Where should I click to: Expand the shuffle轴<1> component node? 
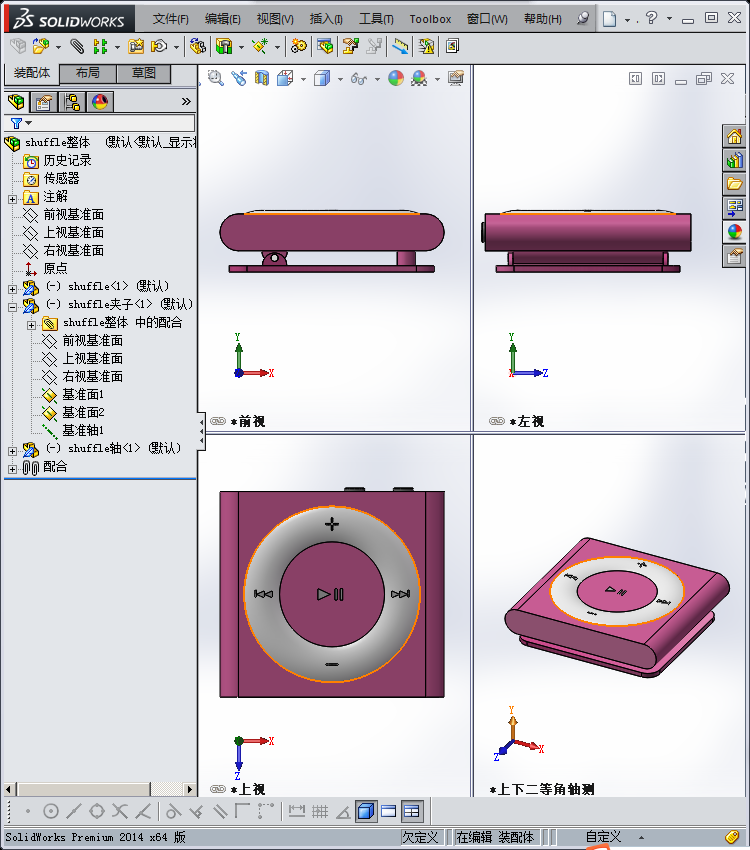pos(12,452)
